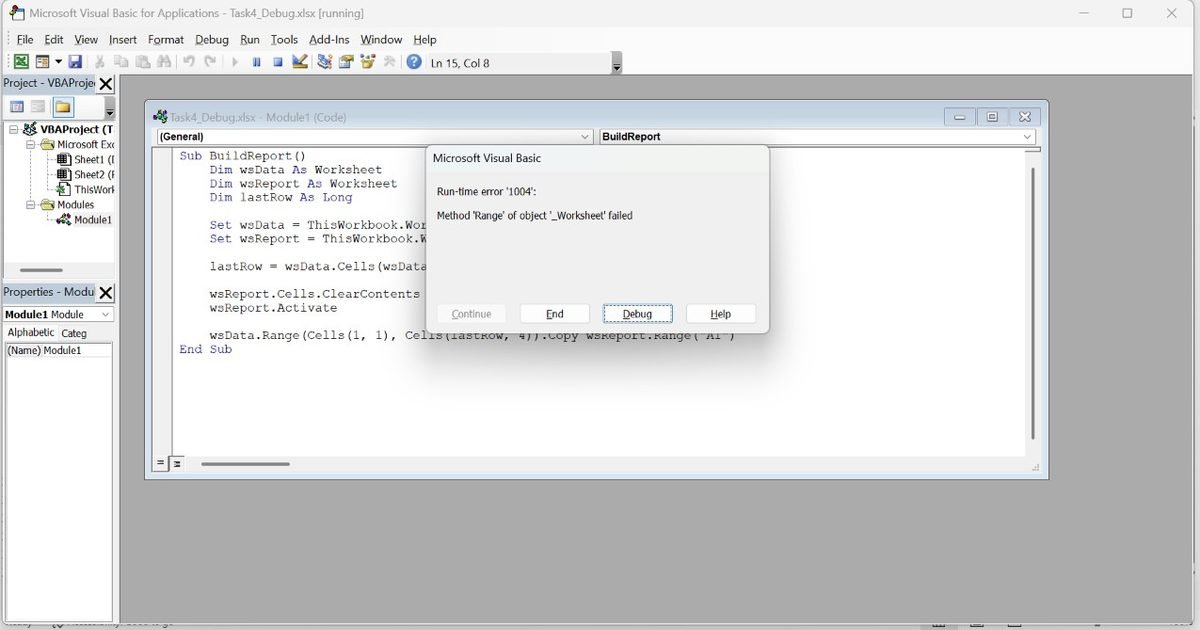Click the Module1 code window restore button
The width and height of the screenshot is (1200, 630).
point(992,117)
